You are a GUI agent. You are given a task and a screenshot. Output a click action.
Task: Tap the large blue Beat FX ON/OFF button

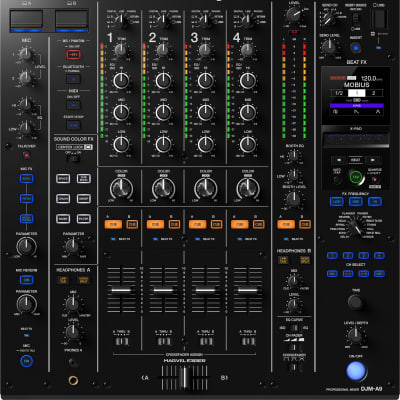(356, 371)
